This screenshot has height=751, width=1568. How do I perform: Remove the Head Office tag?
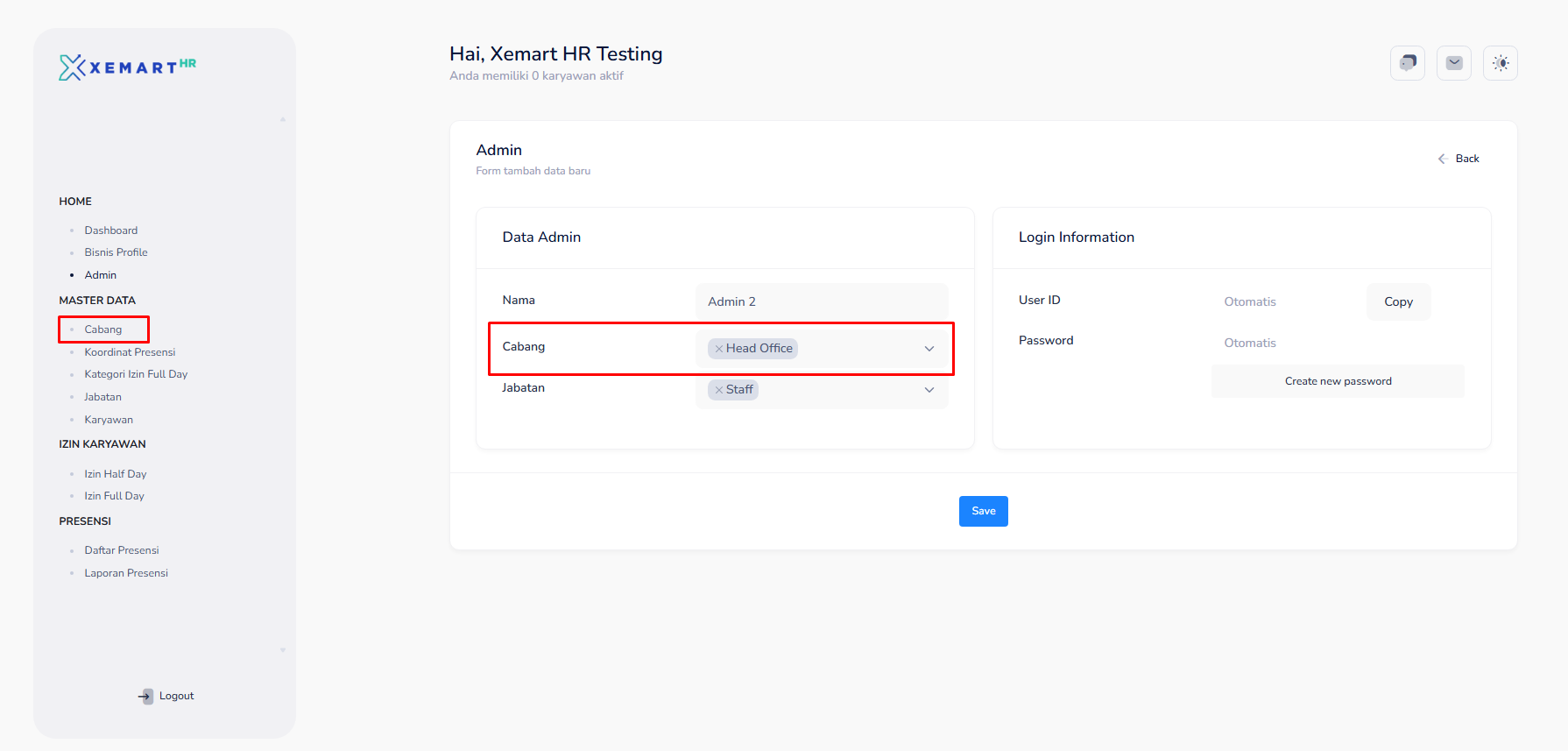(x=718, y=349)
